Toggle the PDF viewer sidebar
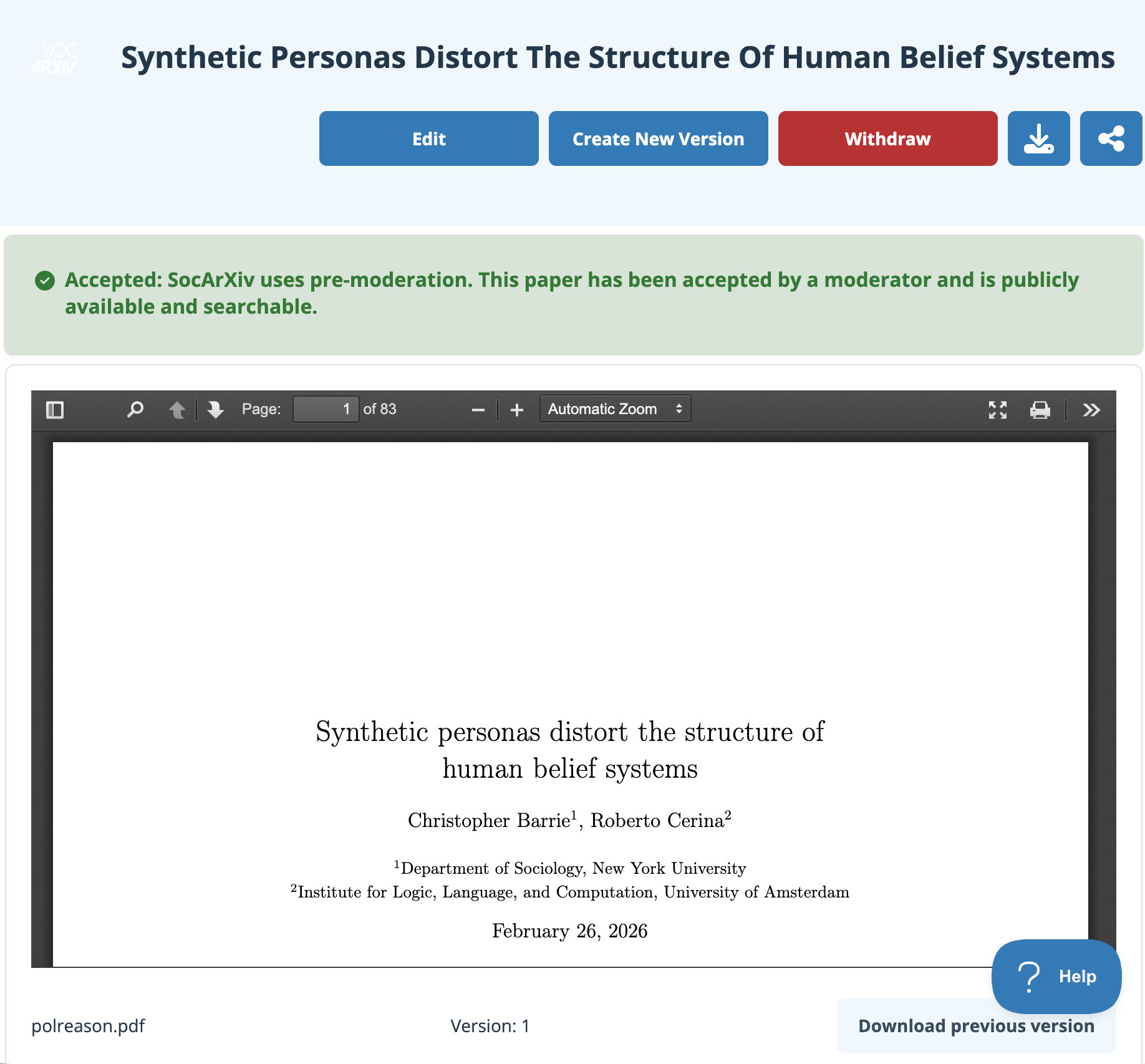 [55, 410]
